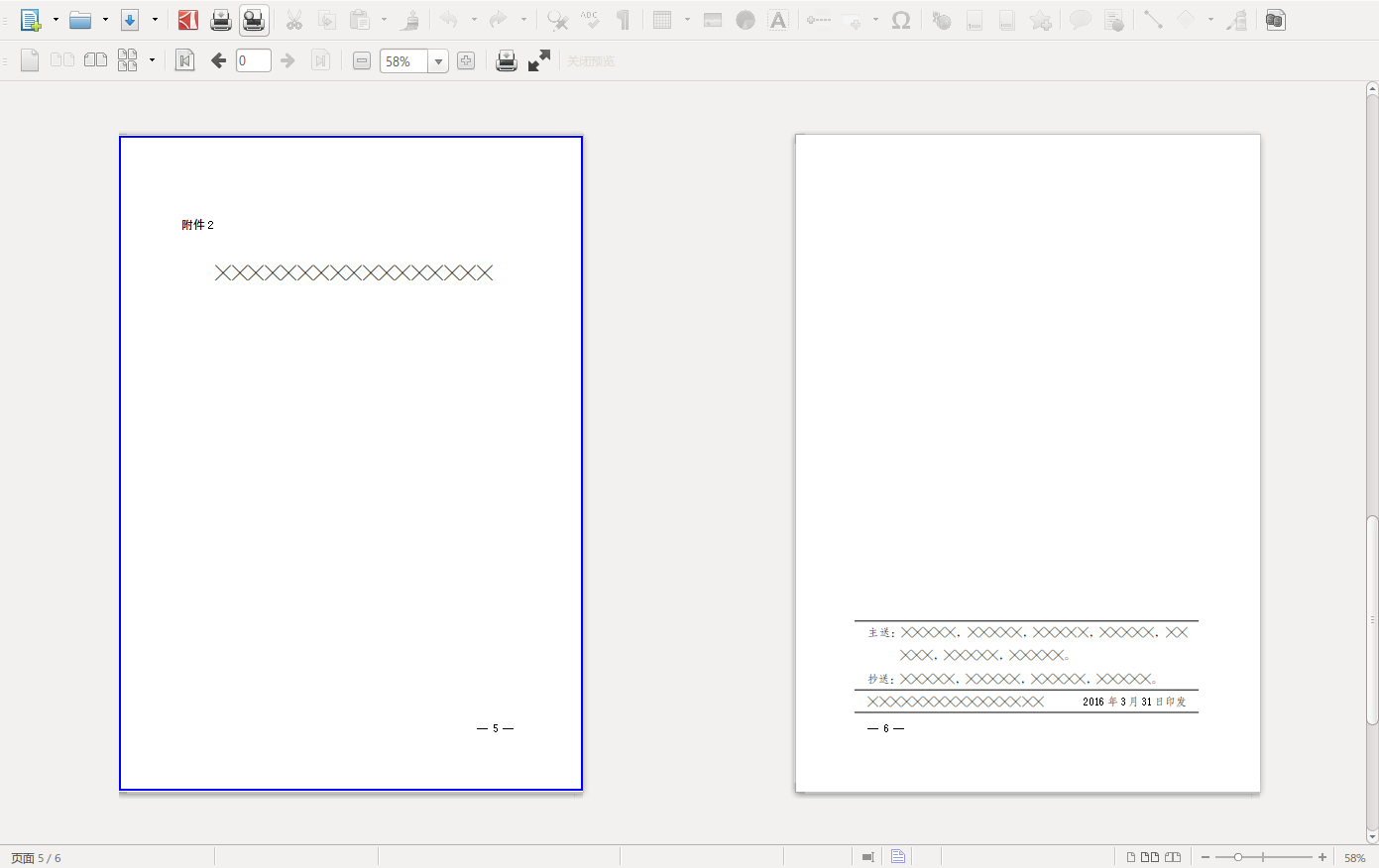Click the Data Sources icon at toolbar end

tap(1276, 20)
